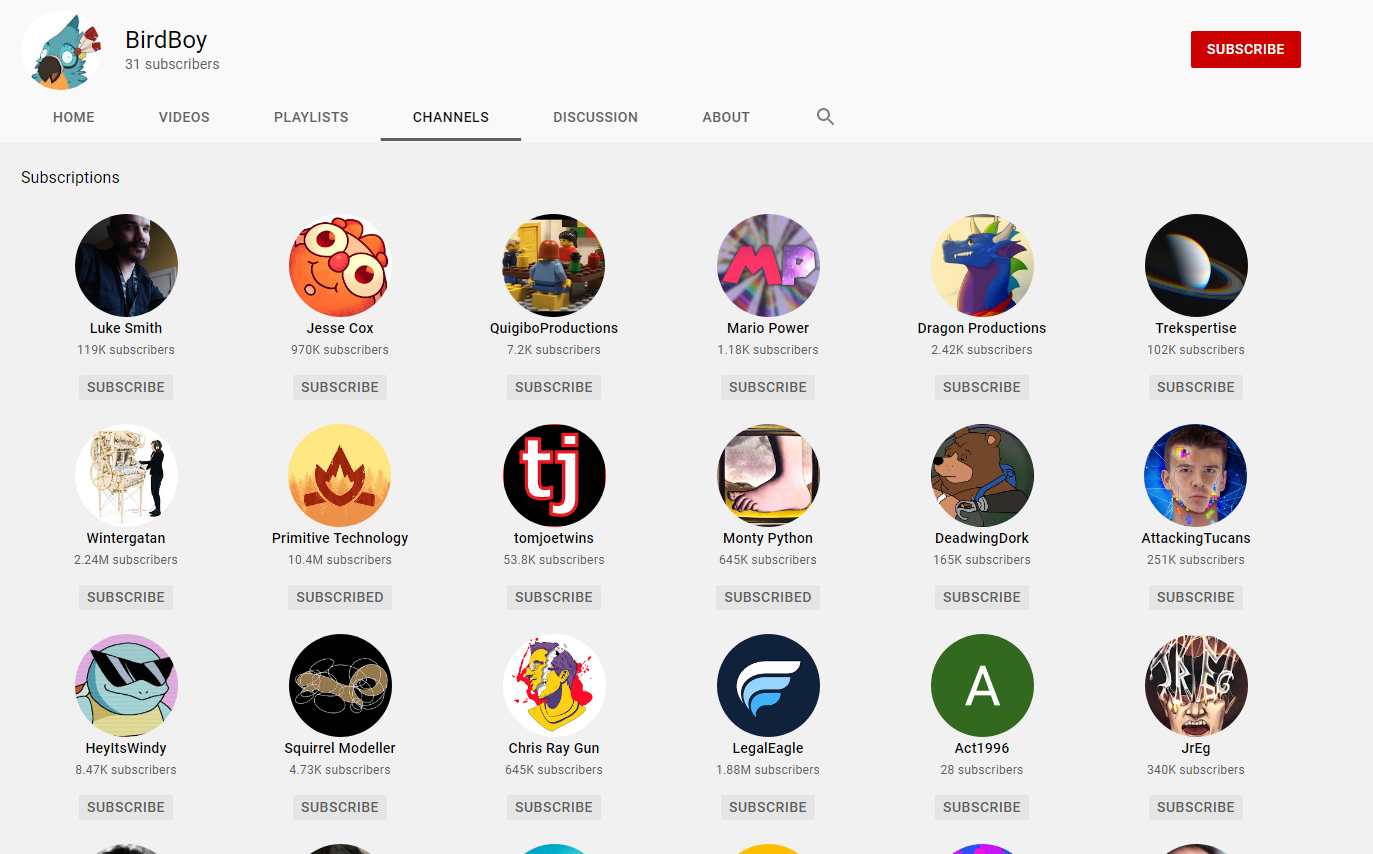Subscribe to QuigiboProductions
Viewport: 1373px width, 854px height.
pyautogui.click(x=554, y=387)
